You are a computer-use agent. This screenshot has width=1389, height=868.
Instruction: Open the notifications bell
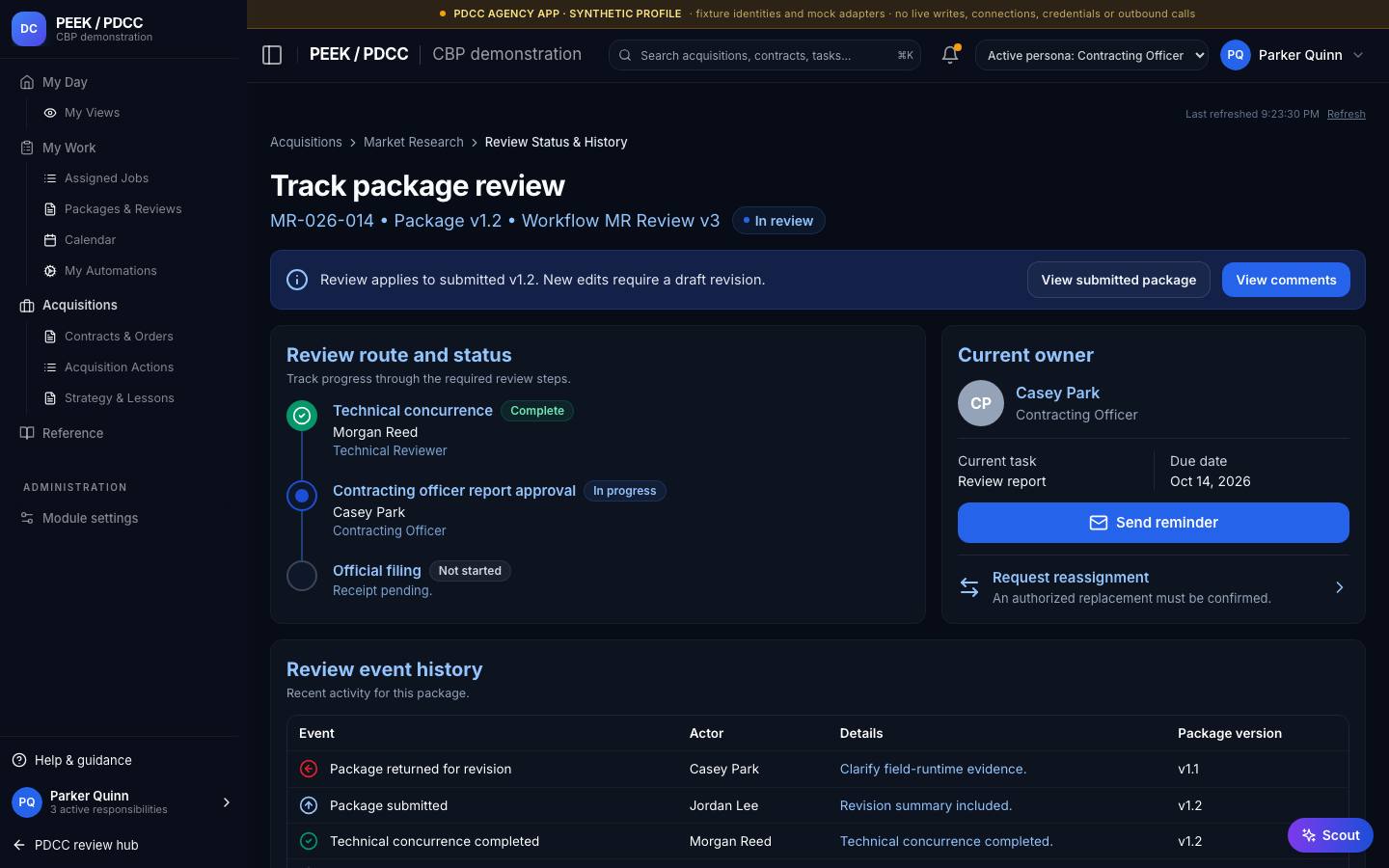[x=950, y=55]
